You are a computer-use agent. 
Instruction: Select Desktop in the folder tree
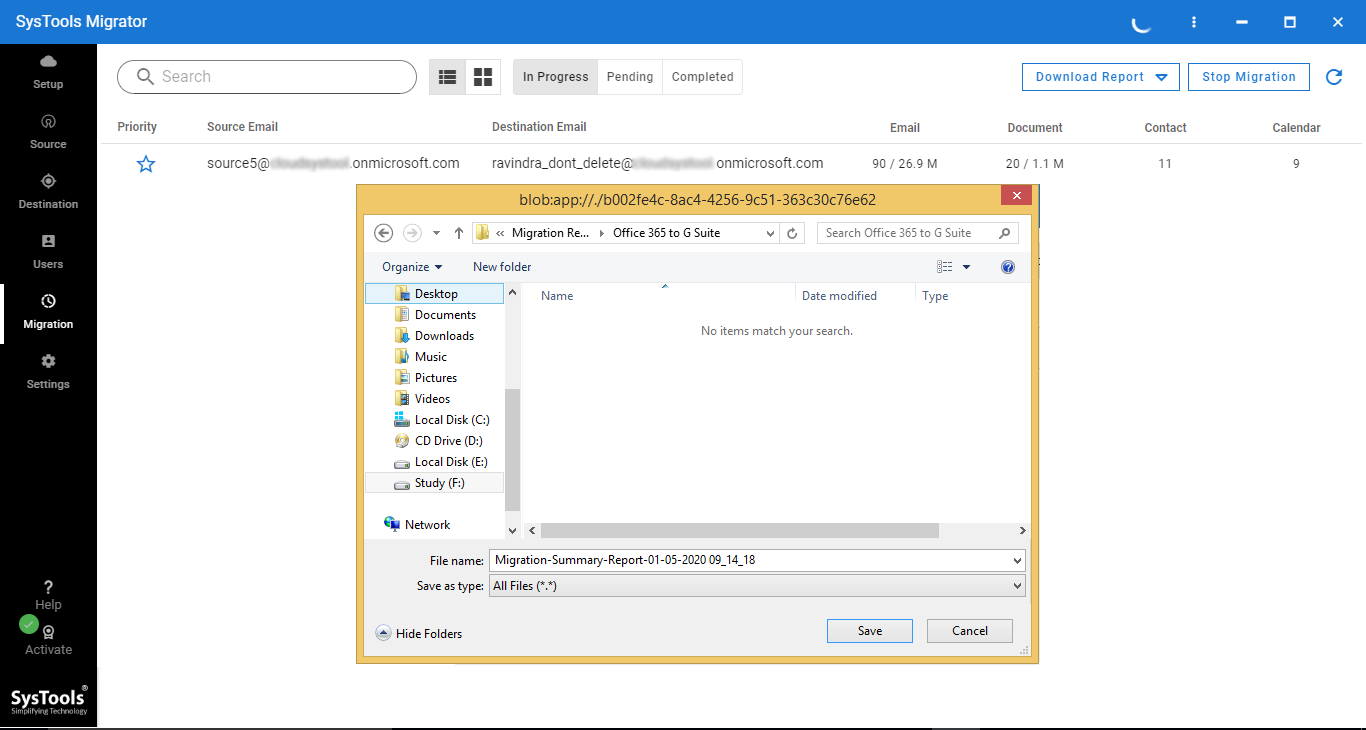pyautogui.click(x=435, y=294)
